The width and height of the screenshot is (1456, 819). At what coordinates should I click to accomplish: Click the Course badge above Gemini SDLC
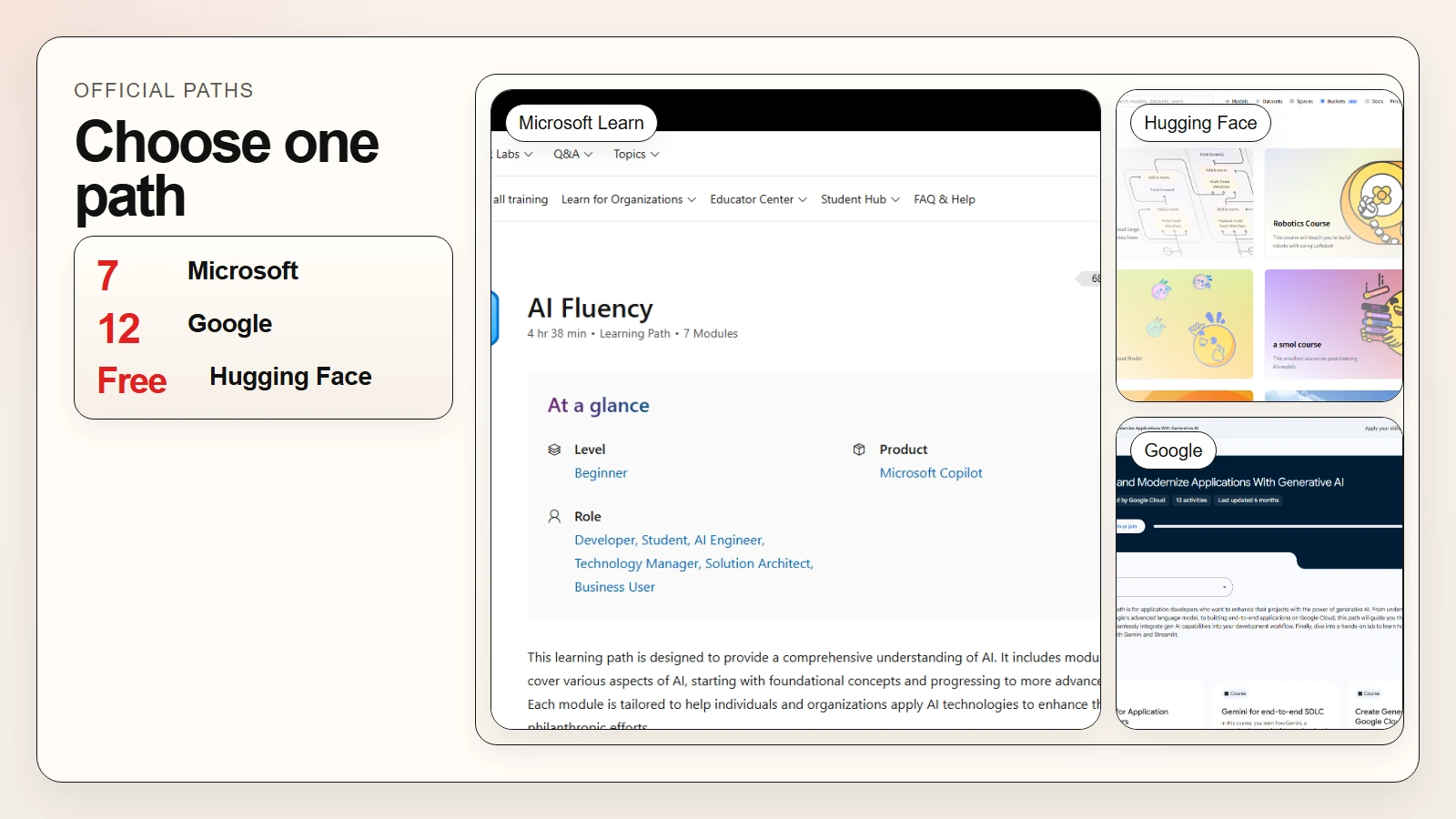(1235, 693)
